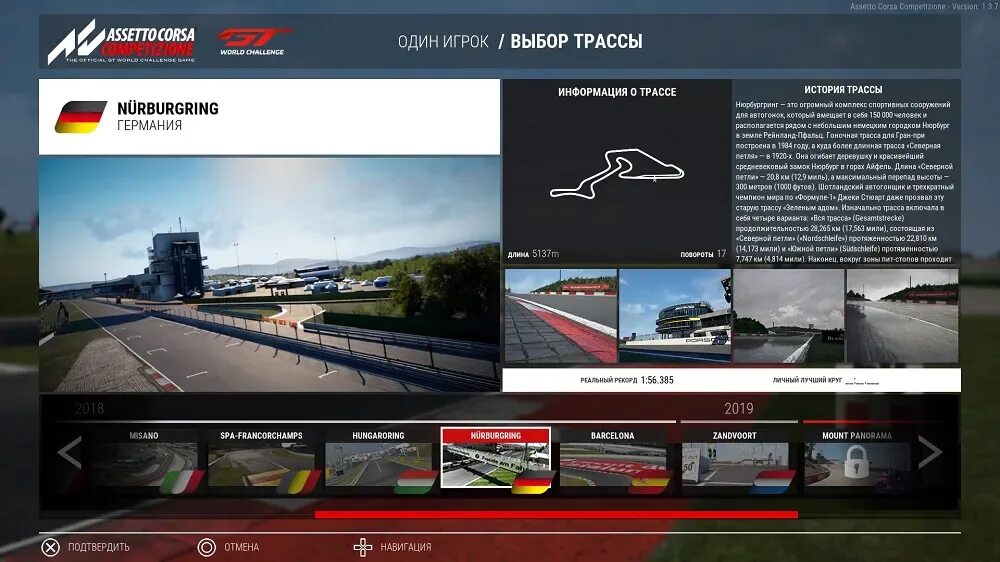Select the highlighted Nürburgring track card
The height and width of the screenshot is (562, 1000).
coord(496,457)
